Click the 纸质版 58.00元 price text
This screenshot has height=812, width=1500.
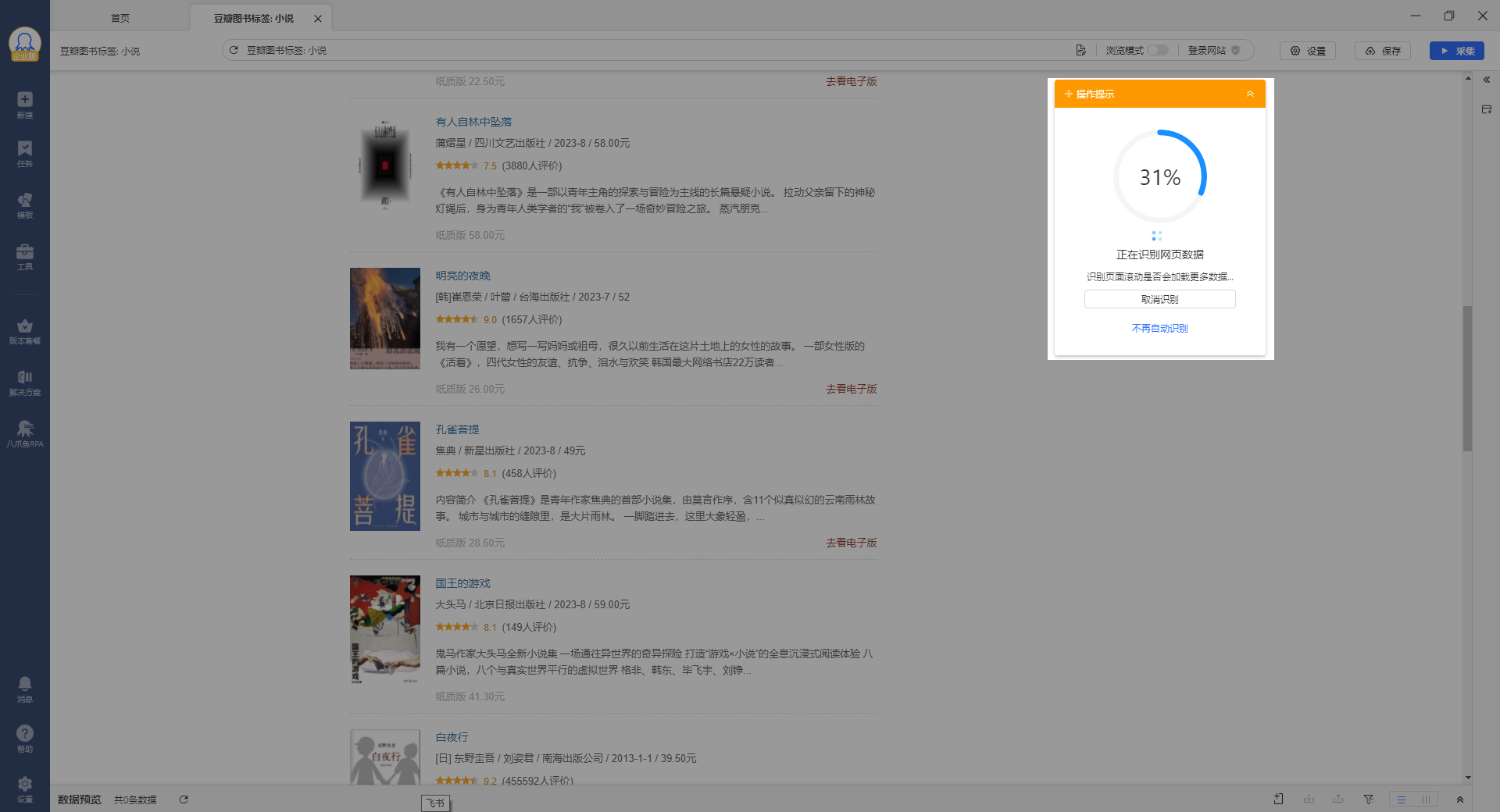point(470,235)
